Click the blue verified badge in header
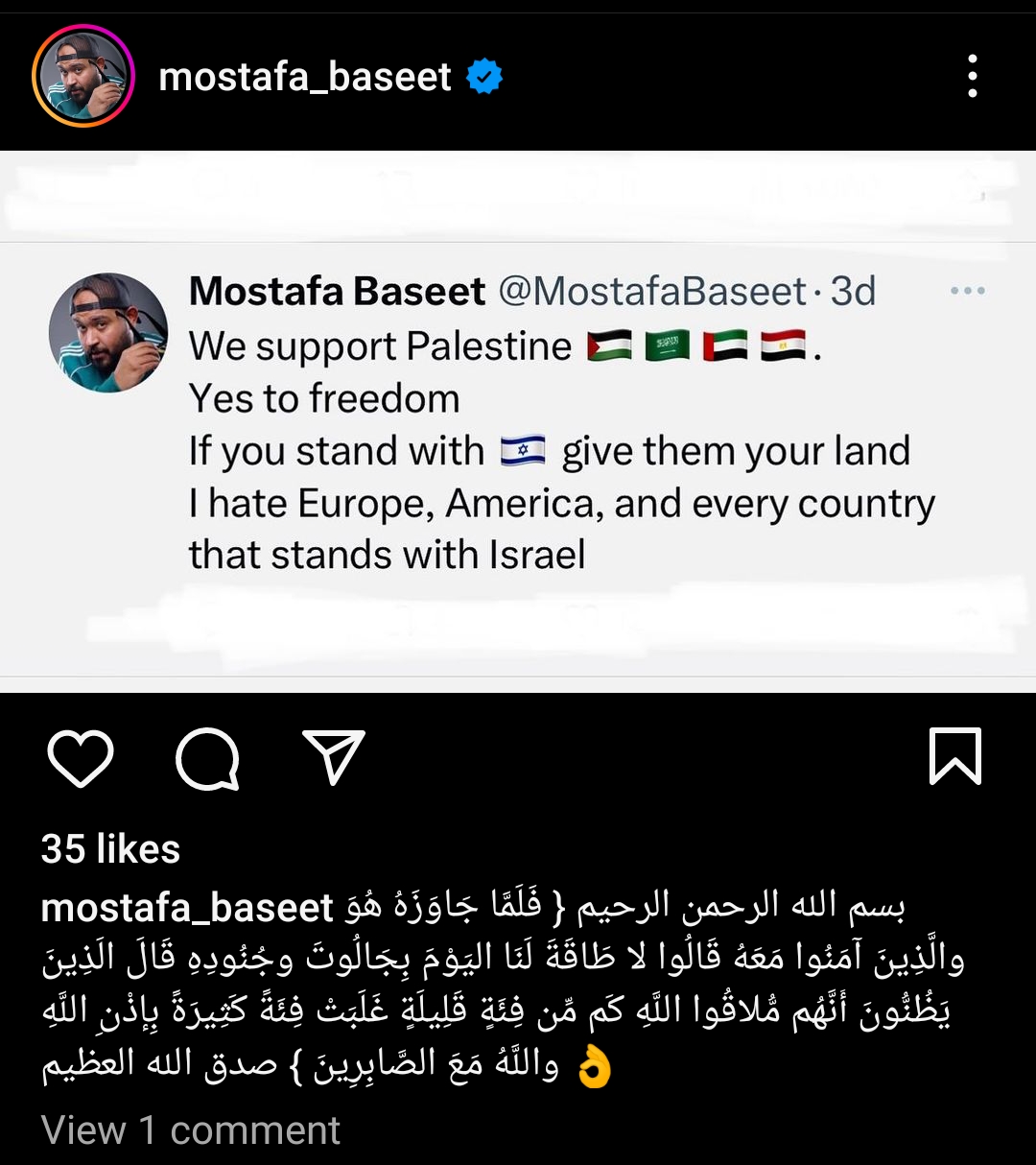This screenshot has width=1036, height=1165. (484, 77)
